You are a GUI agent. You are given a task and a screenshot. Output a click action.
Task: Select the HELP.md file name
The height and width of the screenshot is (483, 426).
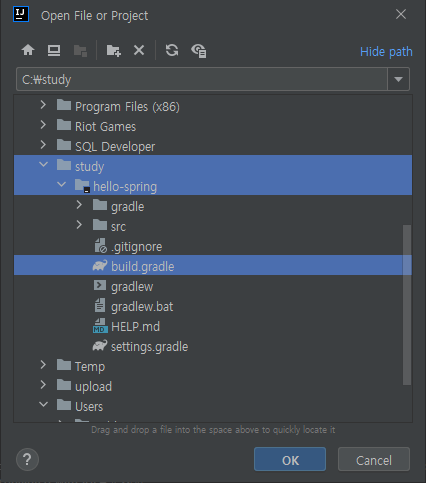click(135, 327)
